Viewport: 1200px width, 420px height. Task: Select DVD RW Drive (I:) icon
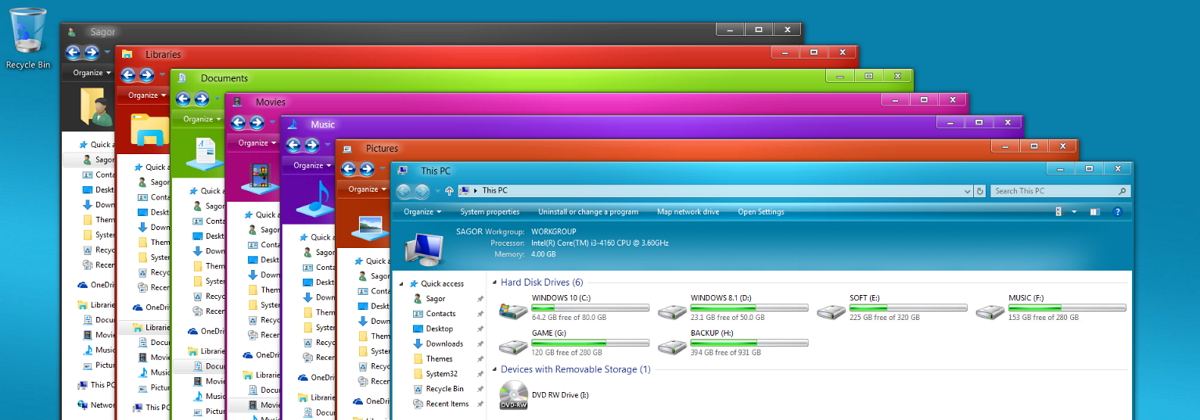513,397
